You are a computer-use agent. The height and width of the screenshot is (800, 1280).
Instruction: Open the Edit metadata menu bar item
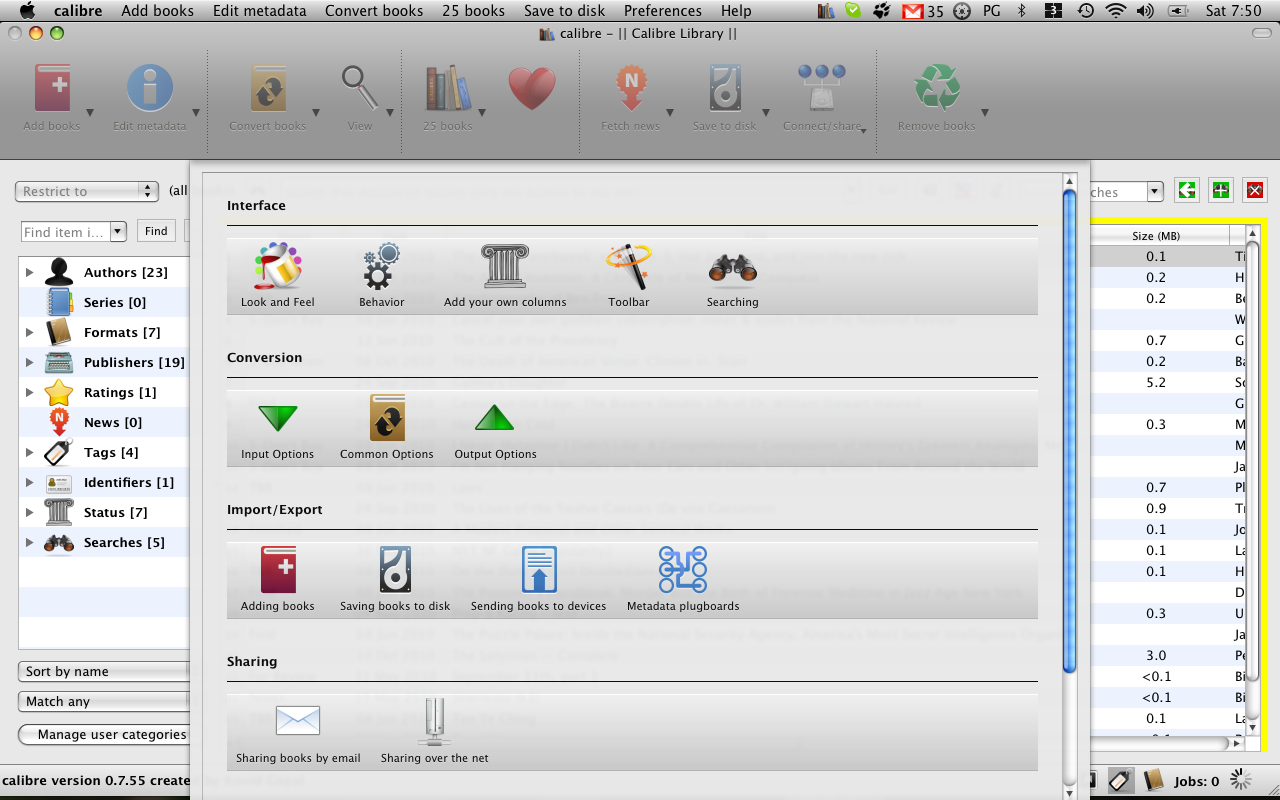[x=259, y=11]
